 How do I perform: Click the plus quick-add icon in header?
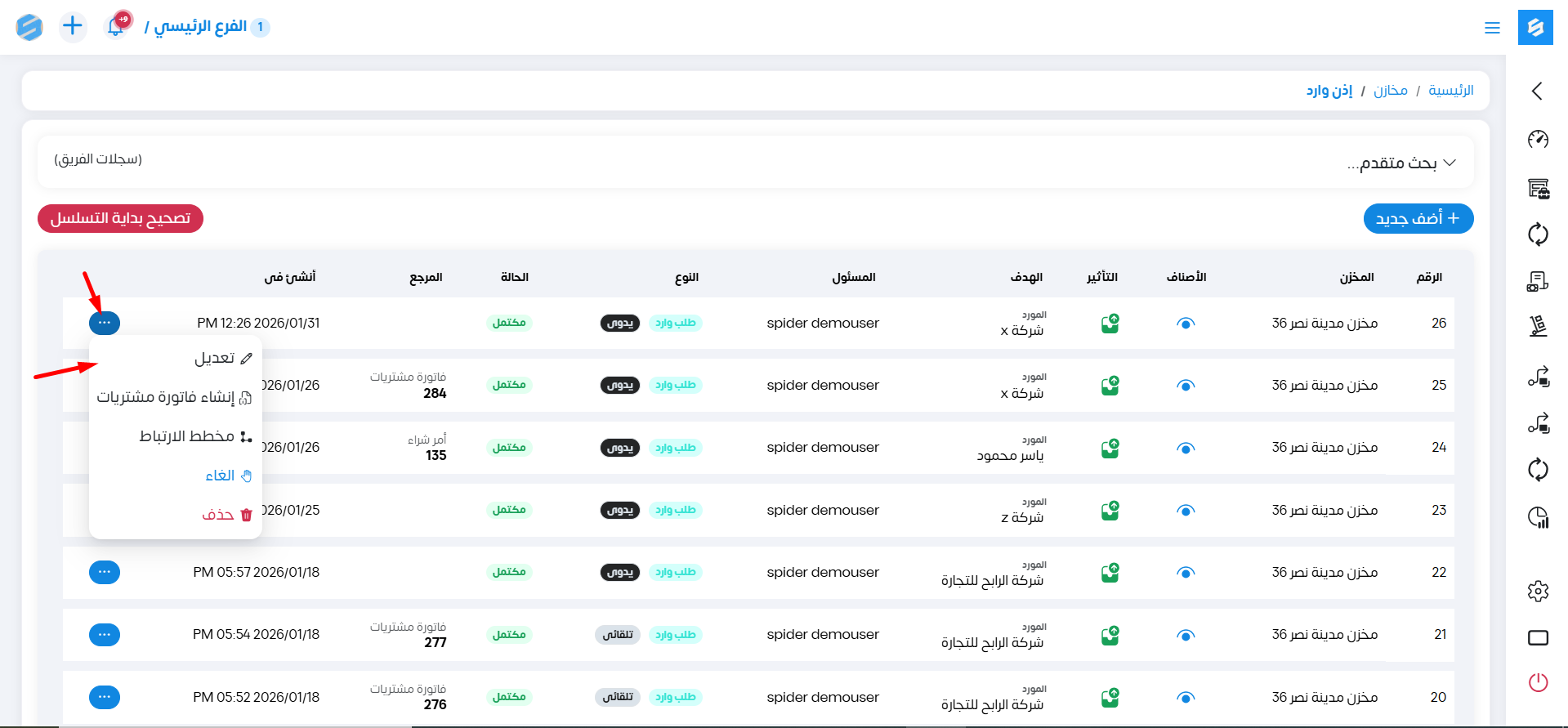(x=73, y=26)
